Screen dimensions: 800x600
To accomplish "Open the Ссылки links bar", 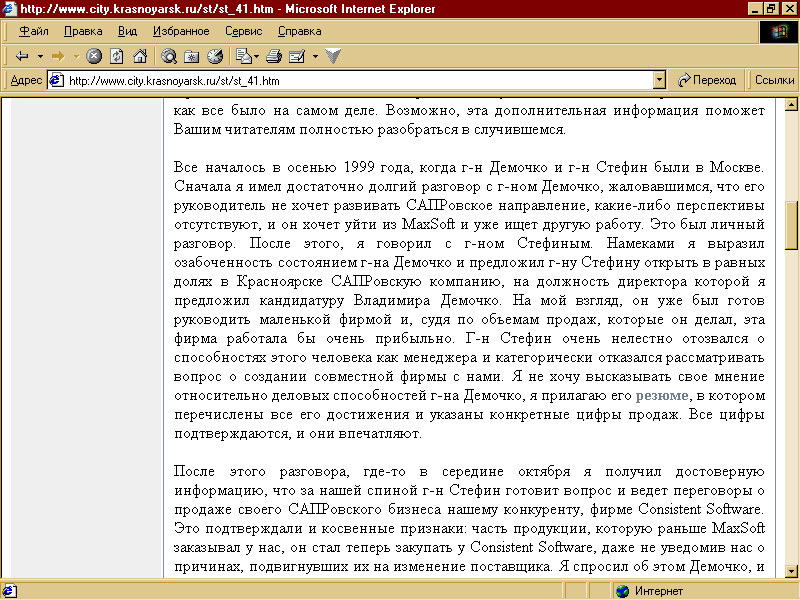I will point(774,80).
